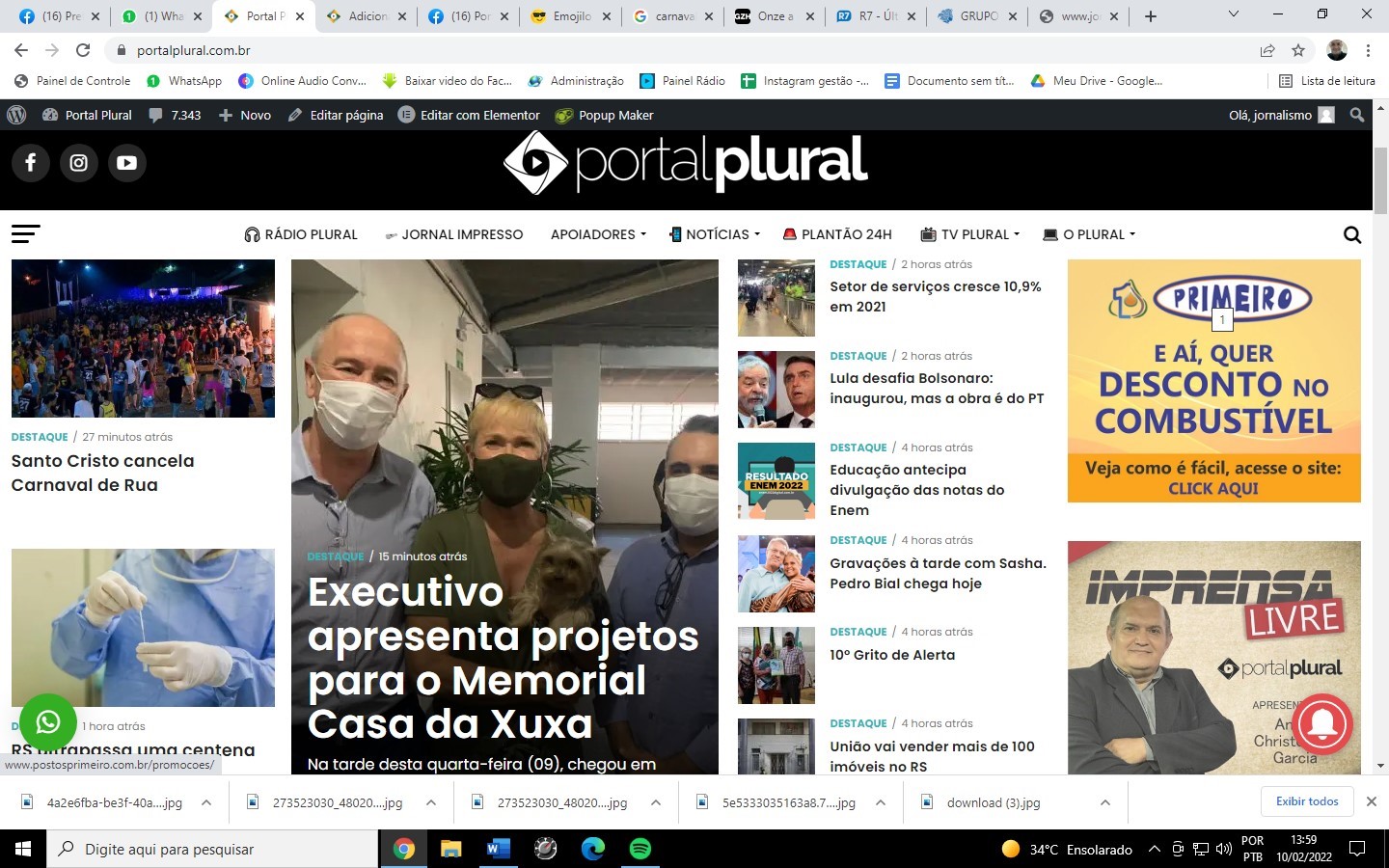Open the PLANTÃO 24H menu item
Image resolution: width=1389 pixels, height=868 pixels.
[x=837, y=234]
